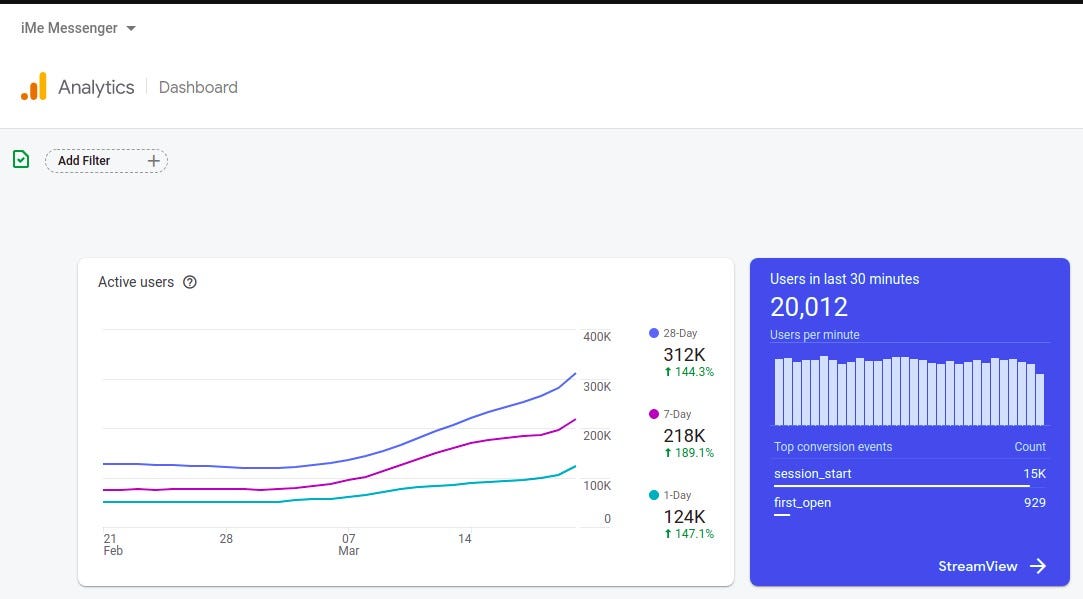1083x599 pixels.
Task: Click the 147.1% increase indicator
Action: coord(689,533)
